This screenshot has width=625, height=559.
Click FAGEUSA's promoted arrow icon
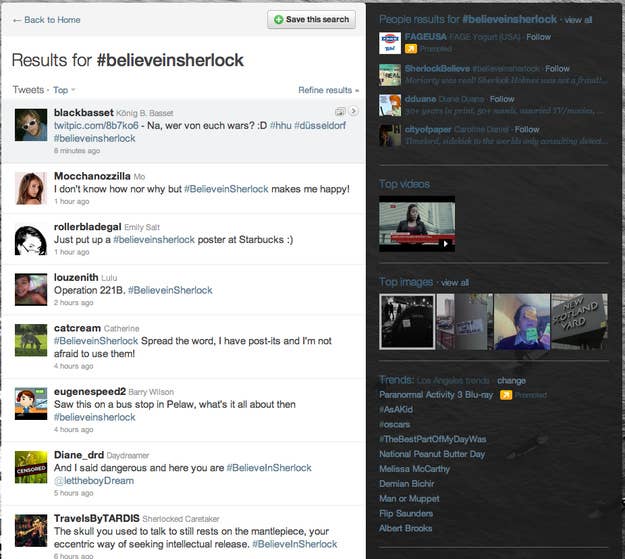click(411, 49)
